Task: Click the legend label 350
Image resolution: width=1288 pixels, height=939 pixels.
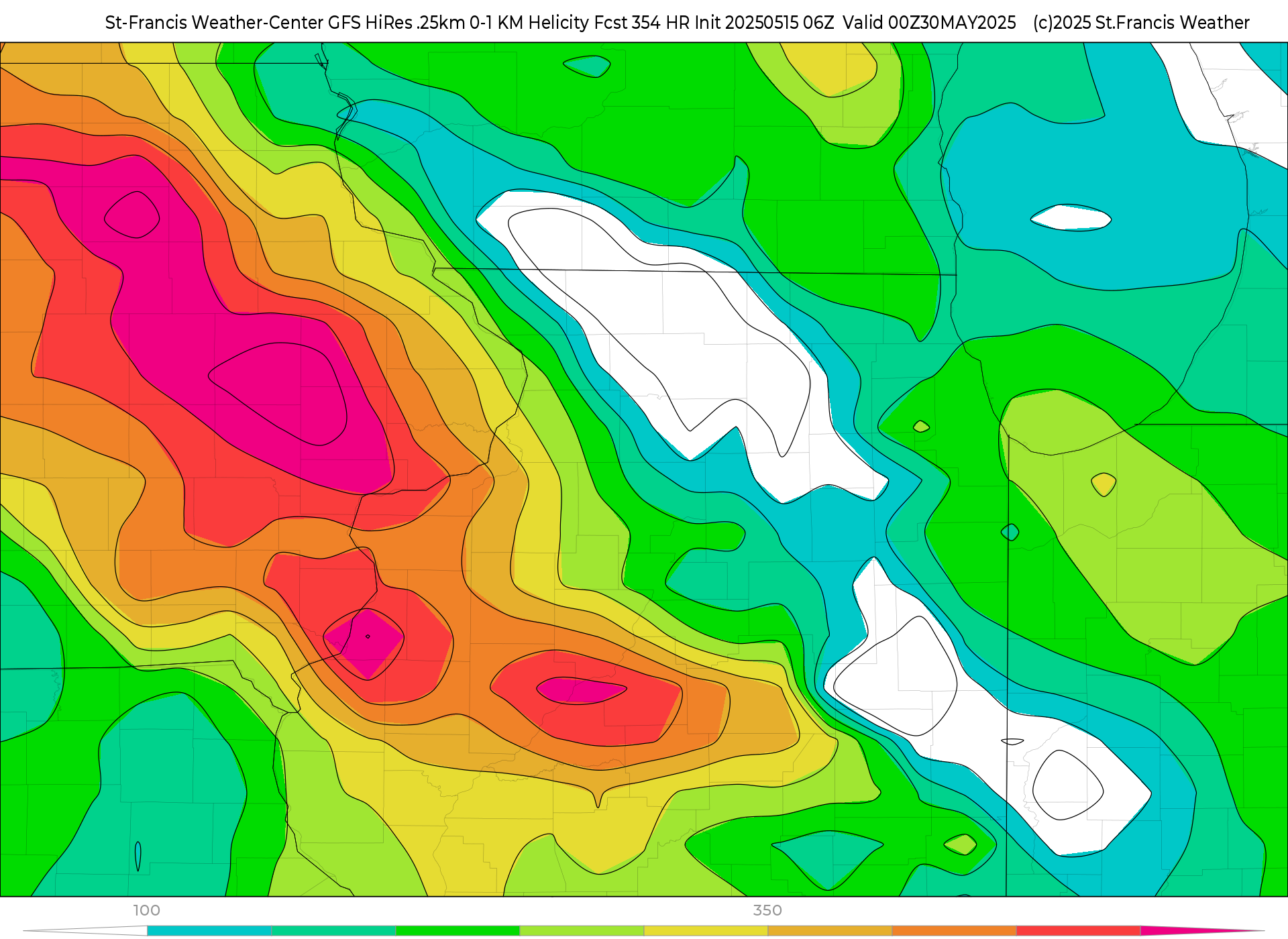Action: pos(767,911)
